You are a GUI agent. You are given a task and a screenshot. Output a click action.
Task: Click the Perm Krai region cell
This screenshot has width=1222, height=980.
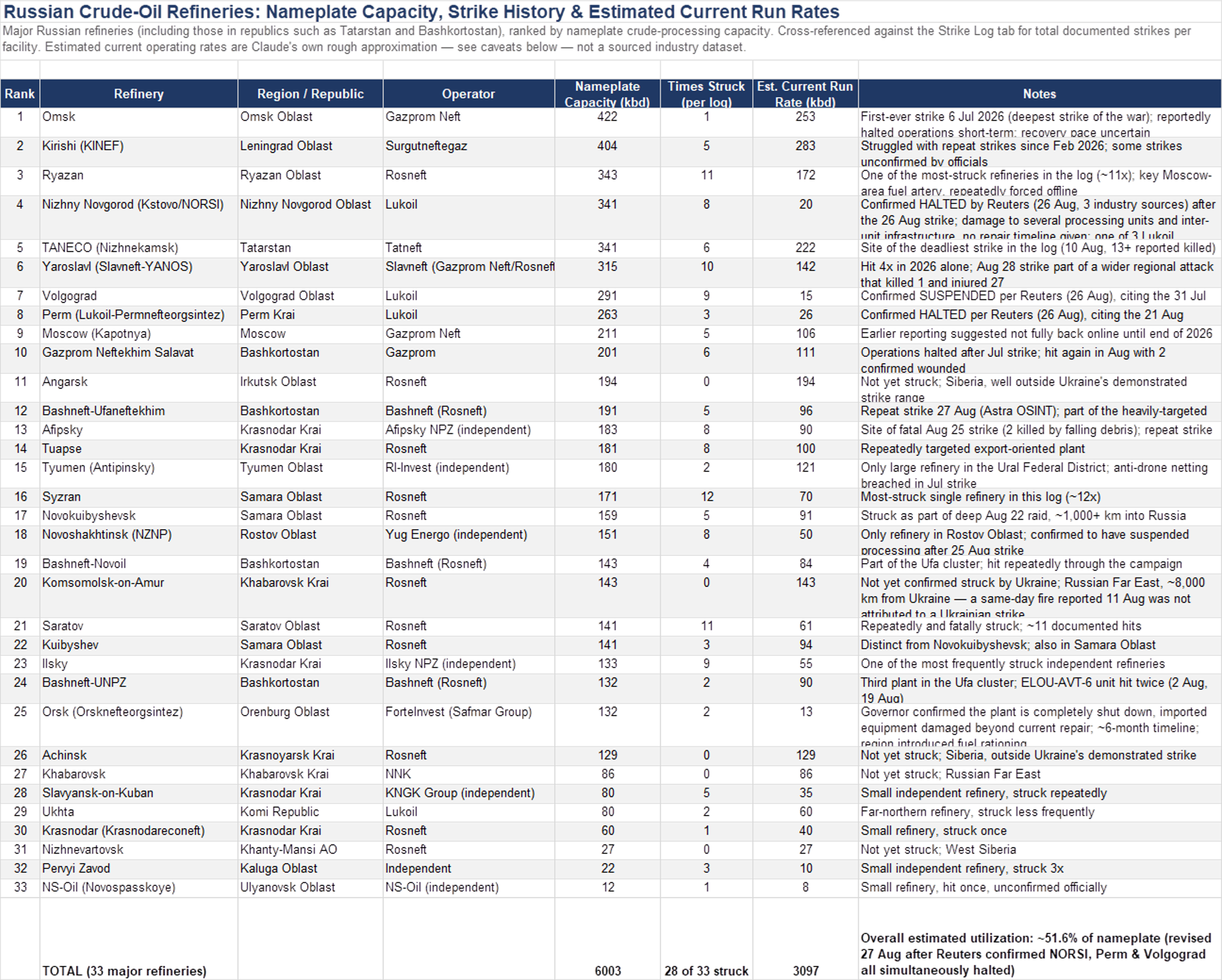(x=311, y=315)
